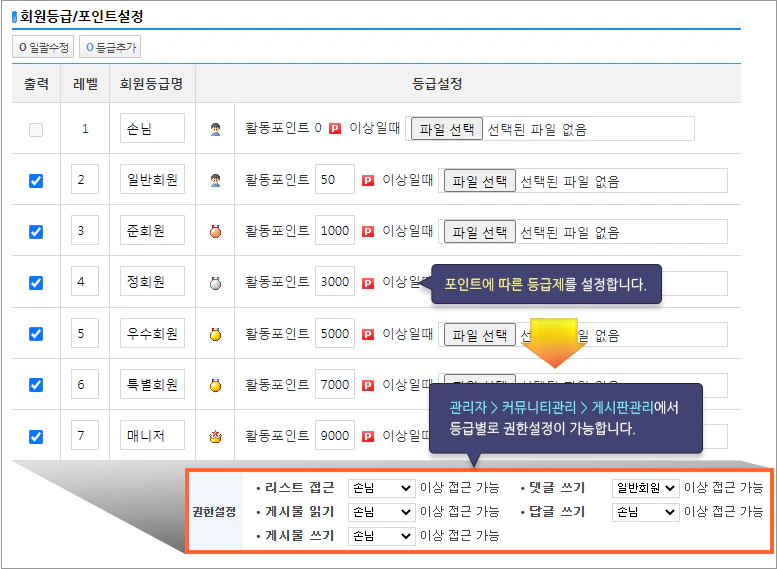The width and height of the screenshot is (777, 569).
Task: Click the activity point field showing 3000
Action: pos(335,281)
